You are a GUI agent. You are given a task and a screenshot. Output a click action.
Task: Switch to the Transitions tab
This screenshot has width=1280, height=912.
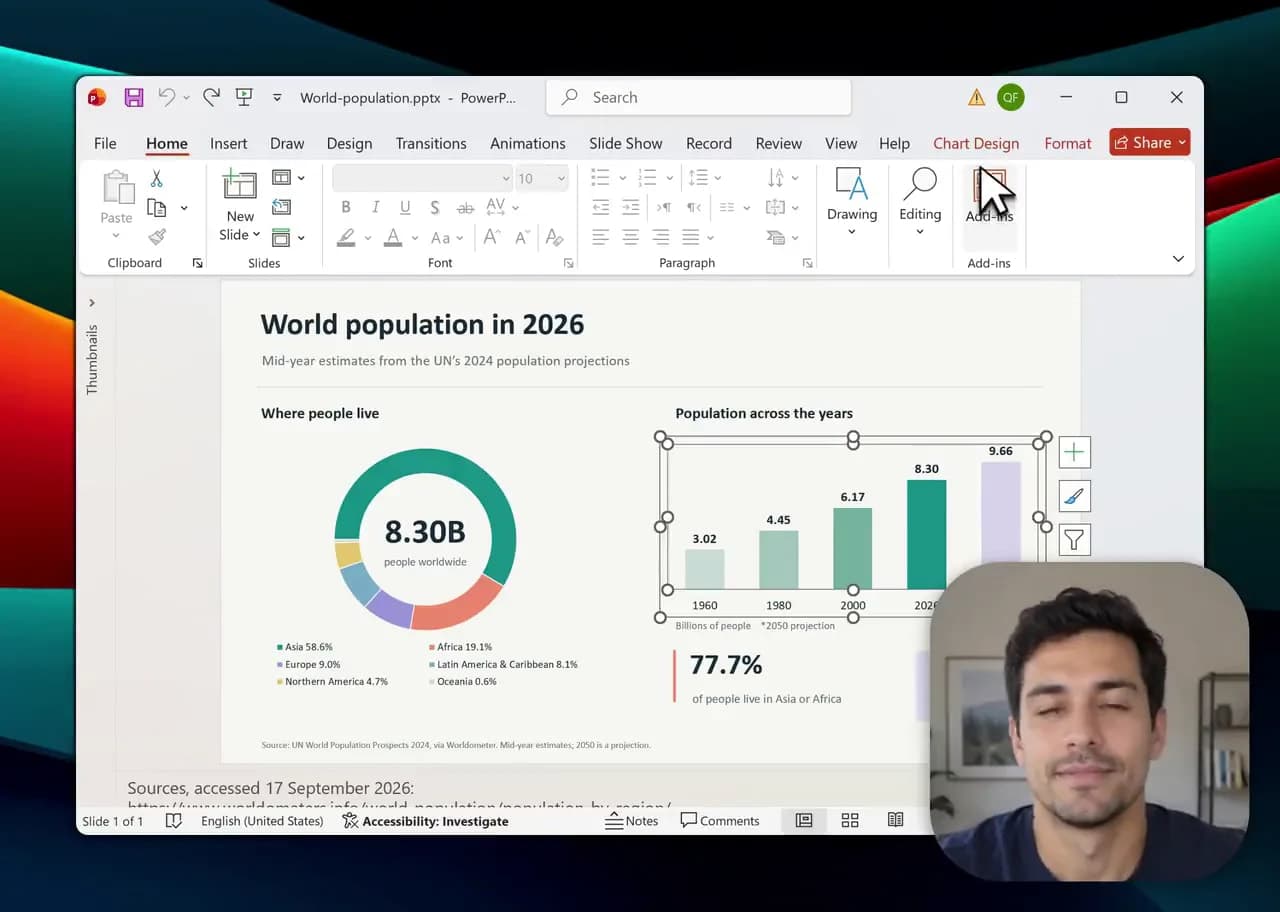[431, 143]
